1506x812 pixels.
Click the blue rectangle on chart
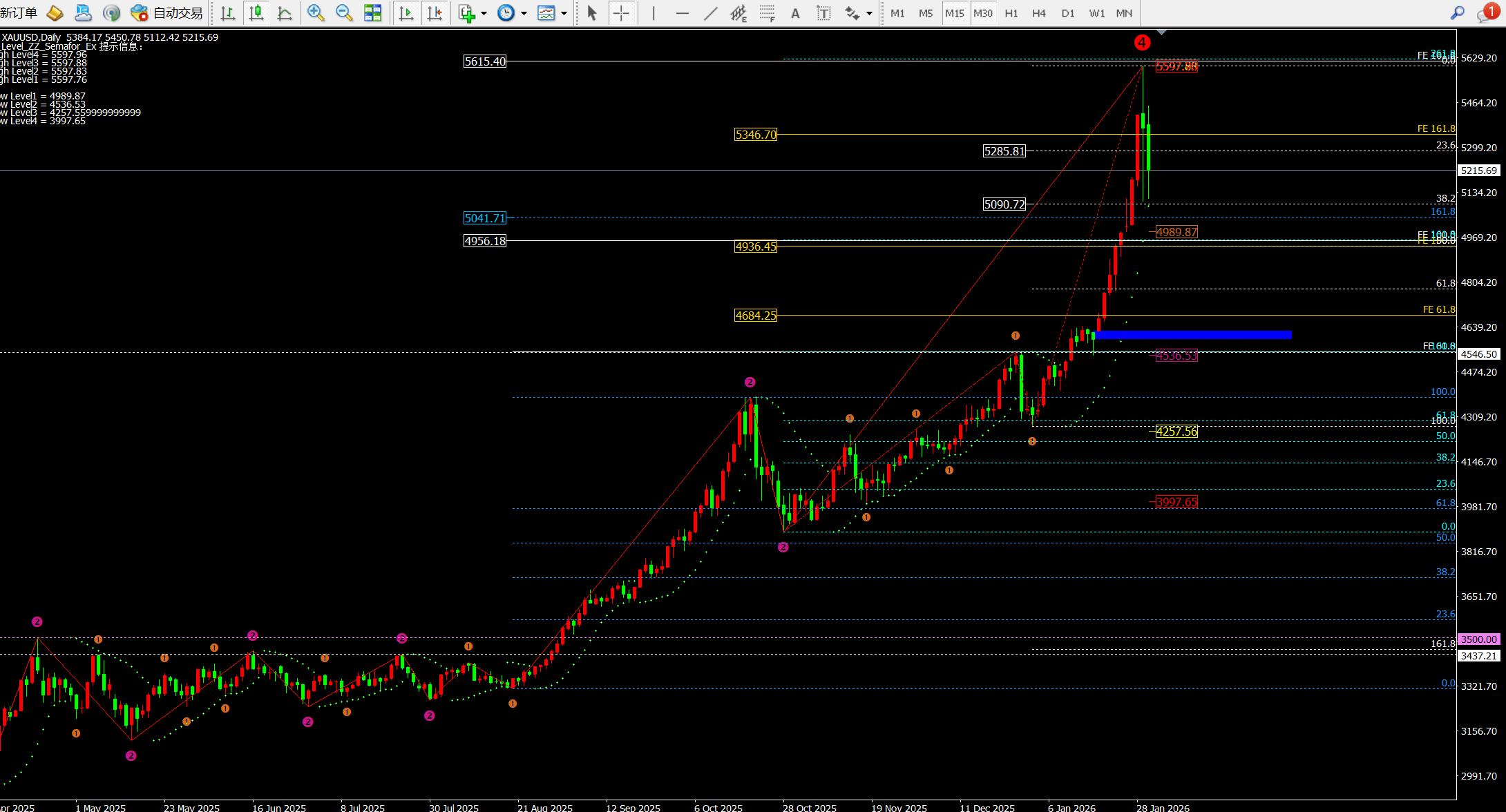(x=1192, y=336)
